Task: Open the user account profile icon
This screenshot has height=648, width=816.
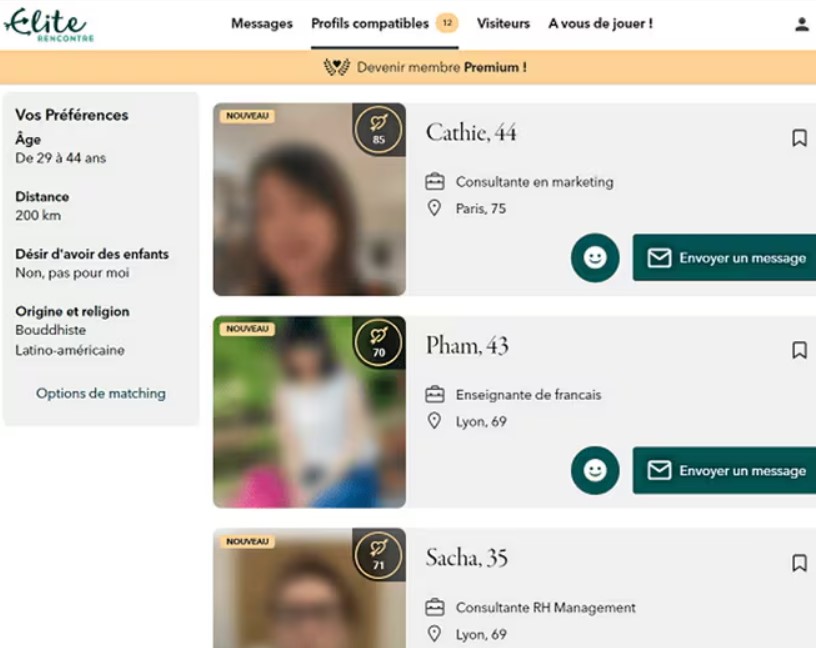Action: tap(801, 25)
